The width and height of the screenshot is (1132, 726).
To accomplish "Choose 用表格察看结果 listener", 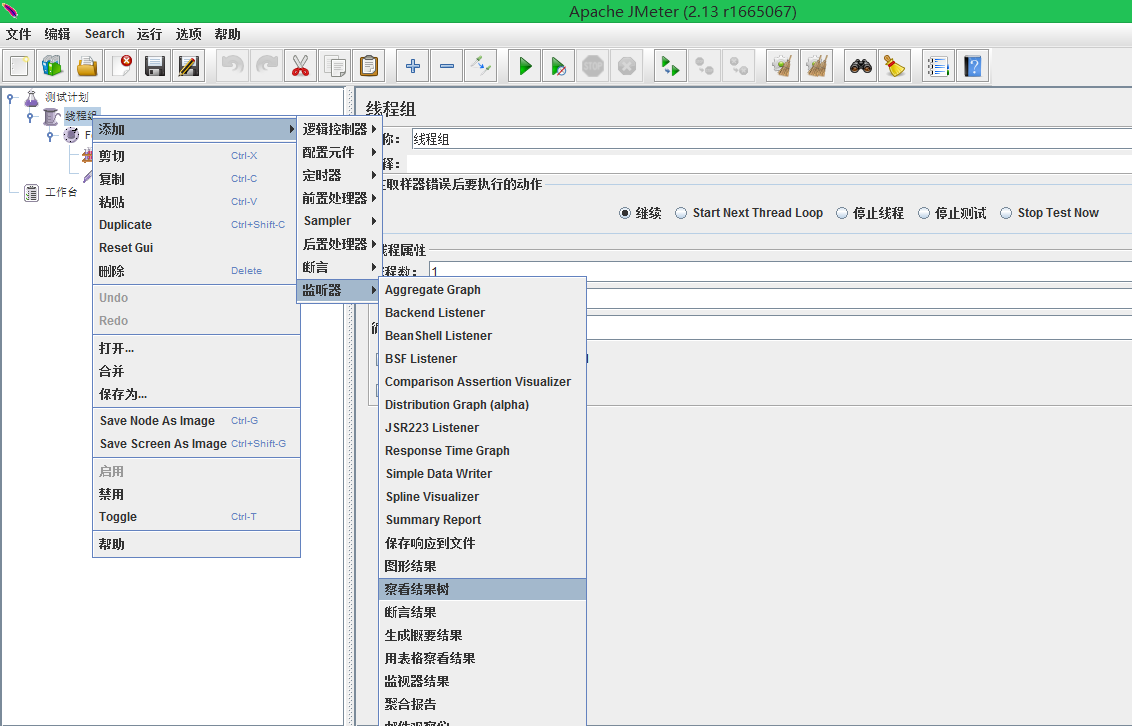I will click(482, 658).
